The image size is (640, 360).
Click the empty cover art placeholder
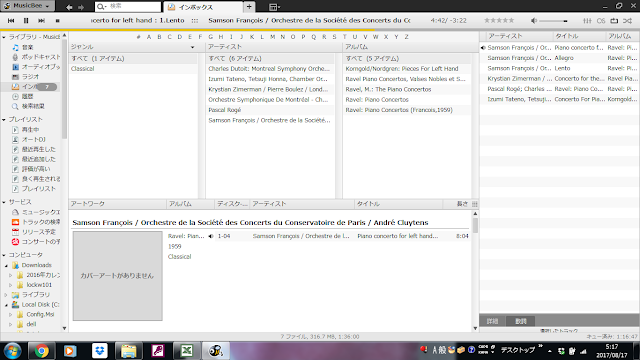118,276
